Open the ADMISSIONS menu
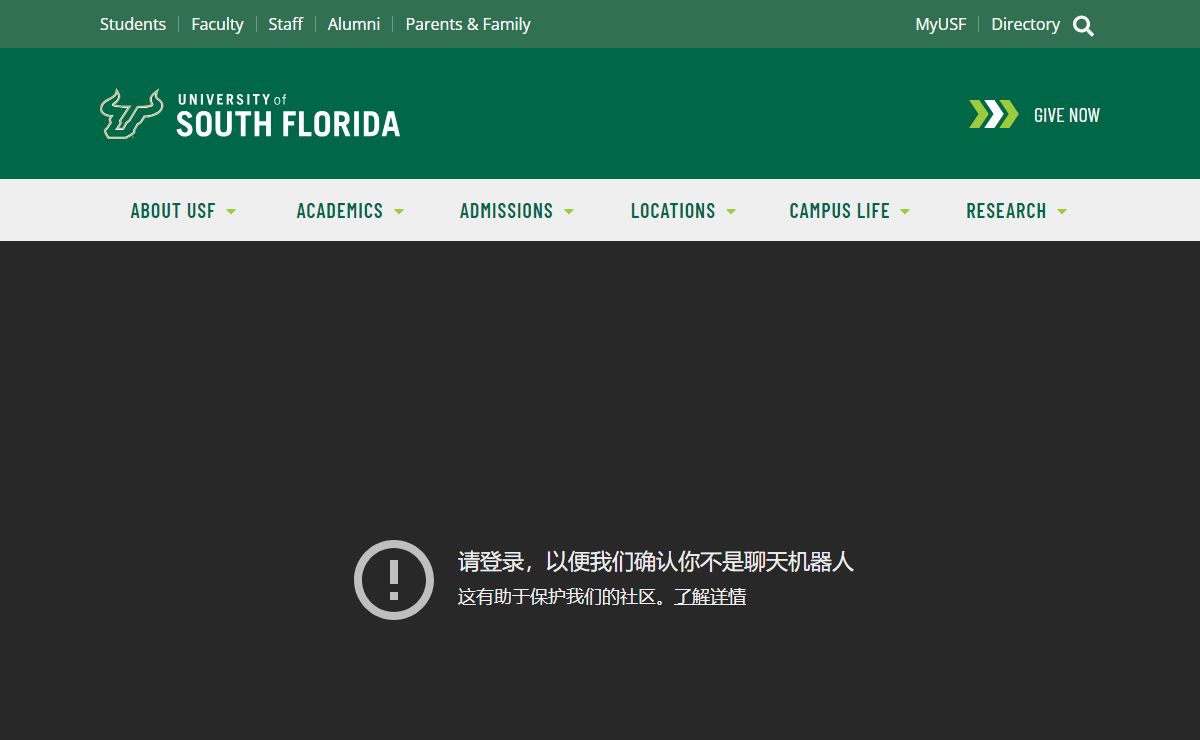The image size is (1200, 740). click(506, 211)
